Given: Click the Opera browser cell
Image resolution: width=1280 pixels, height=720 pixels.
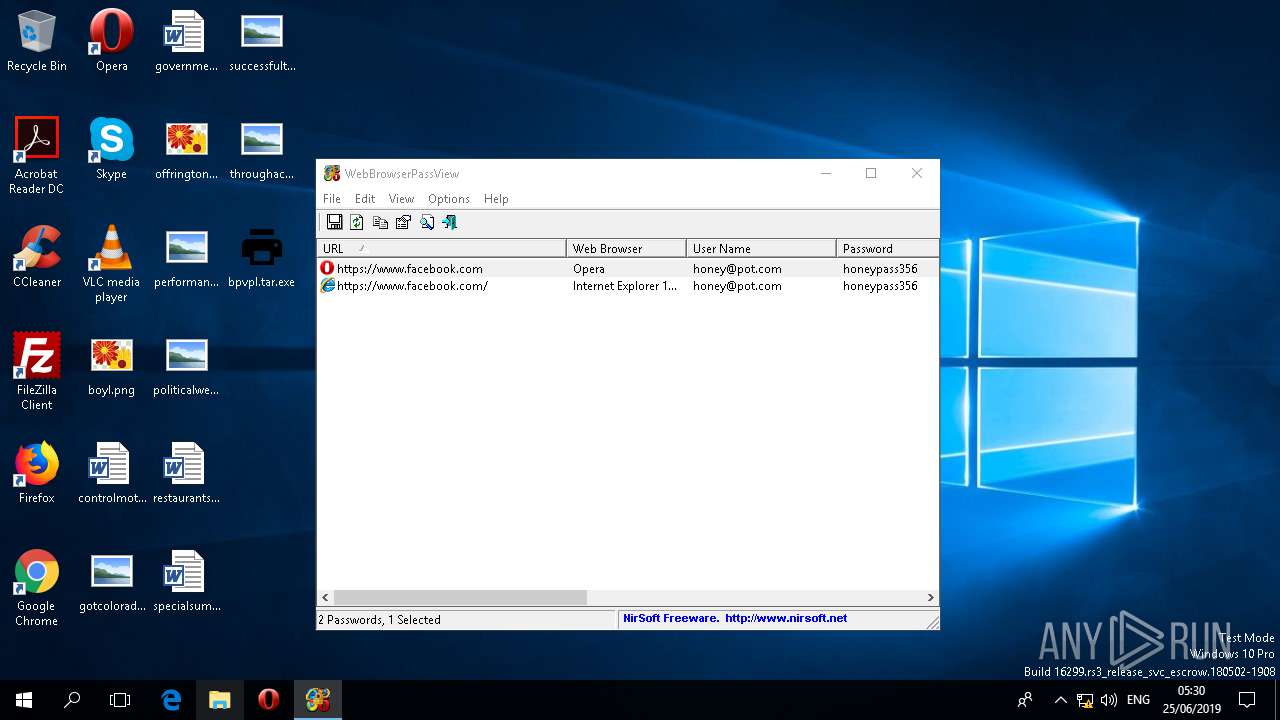Looking at the screenshot, I should click(589, 269).
